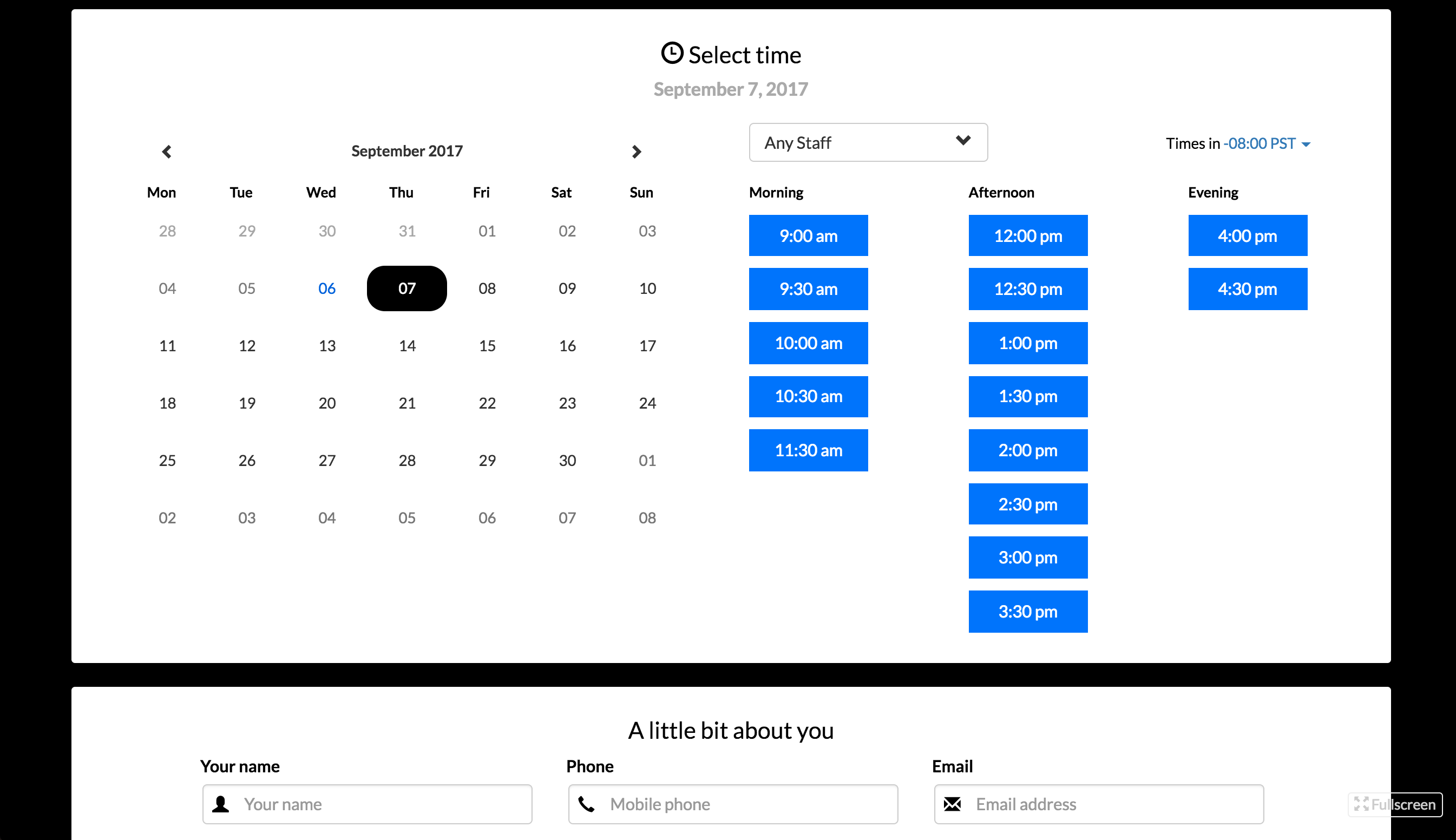Click the person icon in Your name field
This screenshot has height=840, width=1456.
pos(221,803)
